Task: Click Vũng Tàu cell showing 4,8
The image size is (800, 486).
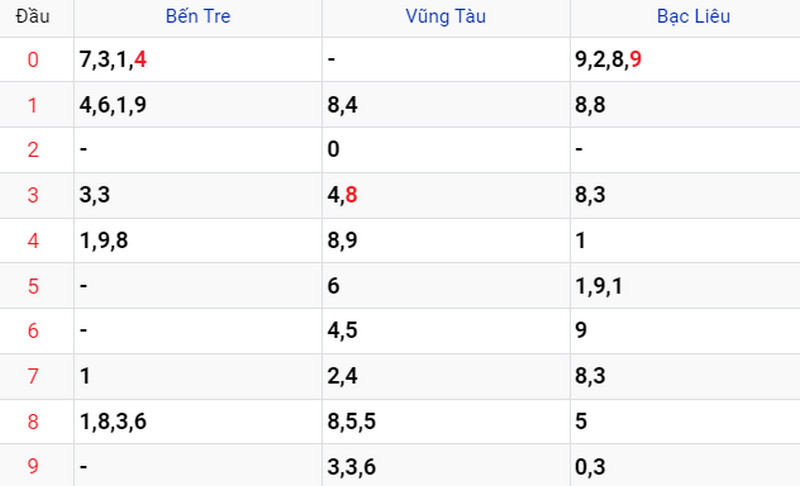Action: [446, 195]
